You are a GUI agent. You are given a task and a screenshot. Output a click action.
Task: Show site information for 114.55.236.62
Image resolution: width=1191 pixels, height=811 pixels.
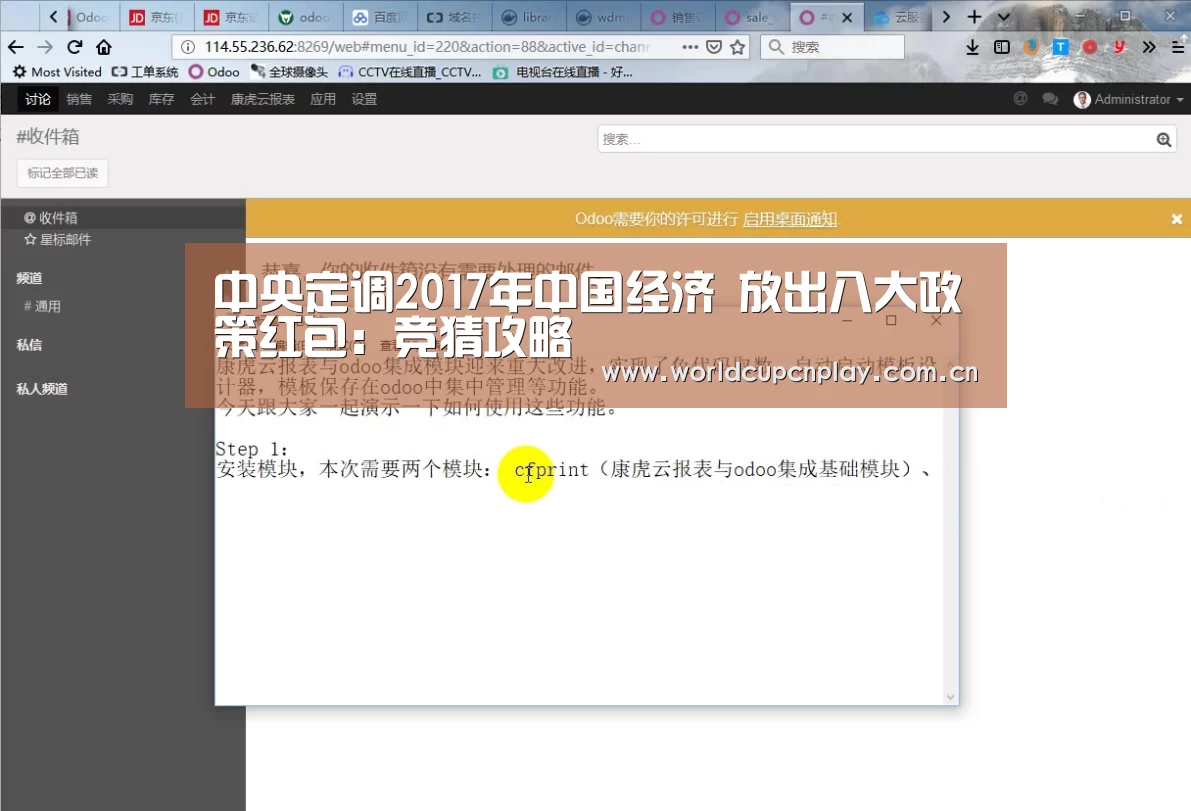tap(188, 47)
